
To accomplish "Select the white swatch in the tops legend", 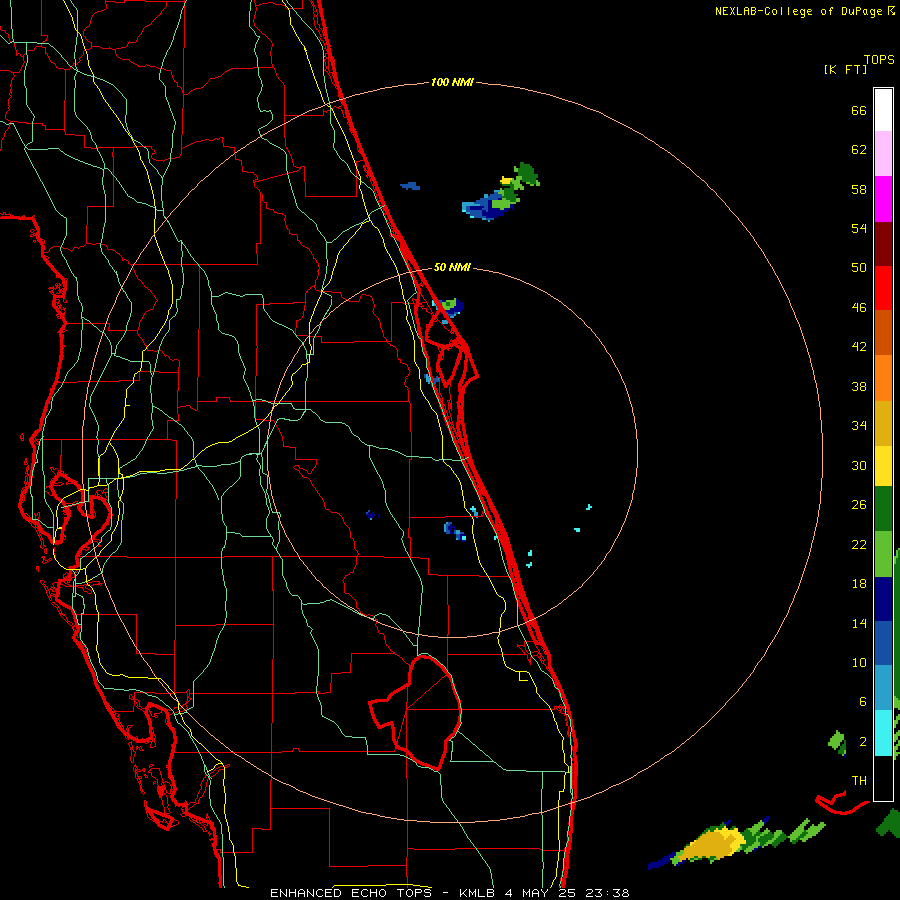I will click(x=883, y=110).
